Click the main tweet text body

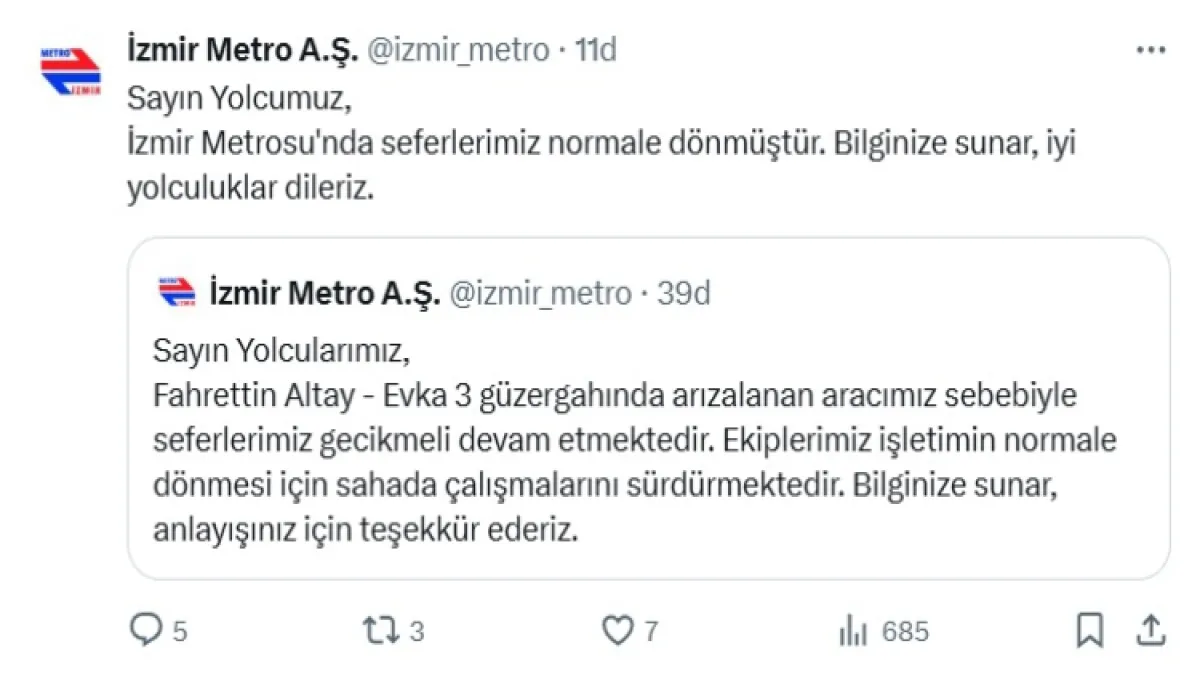pyautogui.click(x=600, y=144)
